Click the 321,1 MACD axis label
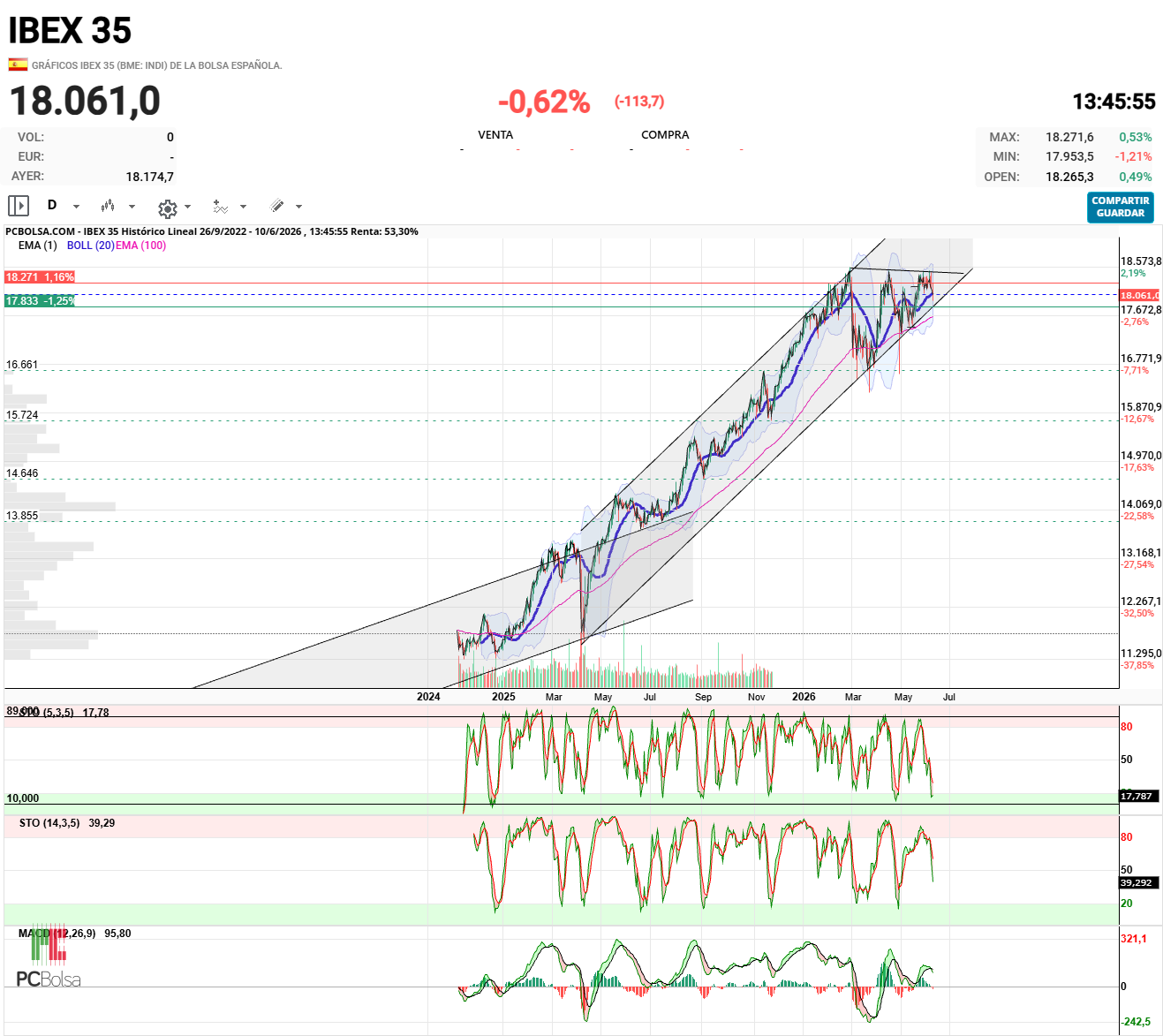The width and height of the screenshot is (1163, 1036). (x=1134, y=939)
